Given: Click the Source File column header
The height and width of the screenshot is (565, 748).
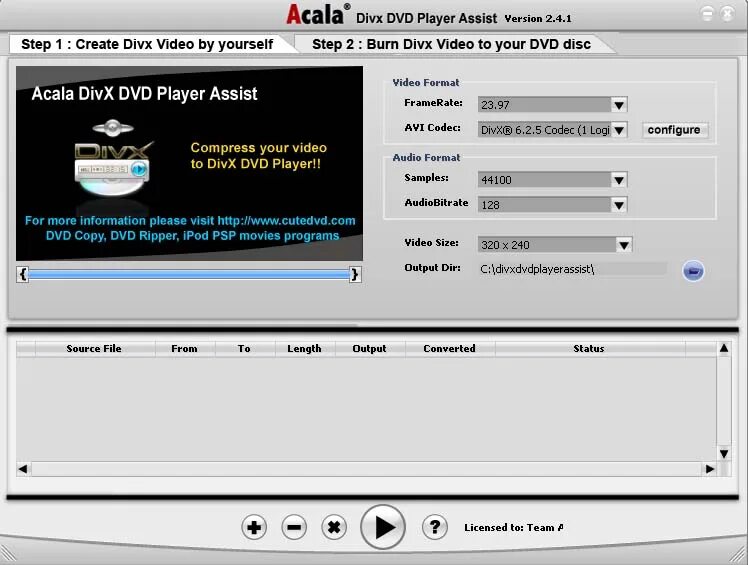Looking at the screenshot, I should (x=94, y=349).
